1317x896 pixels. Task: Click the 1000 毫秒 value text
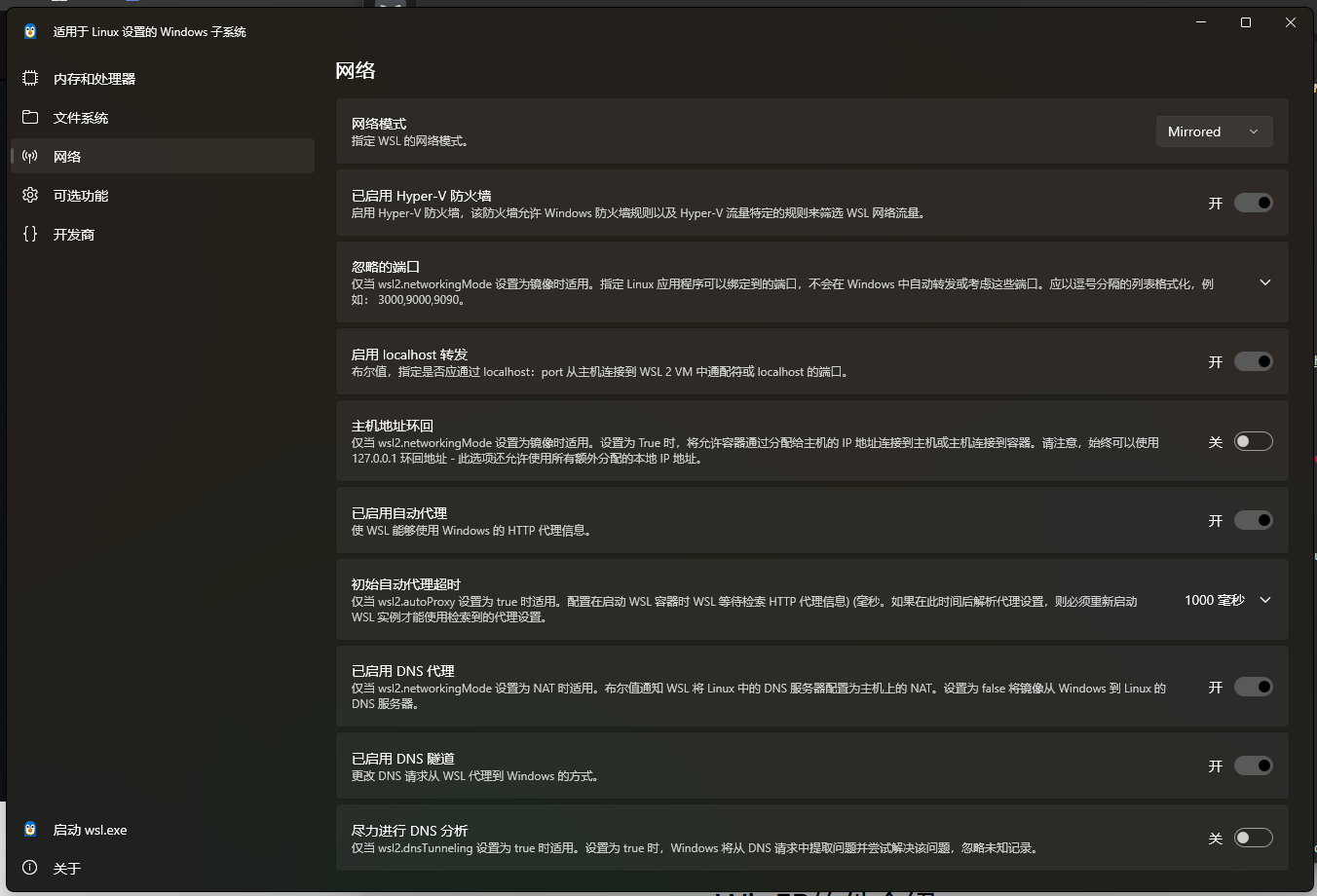click(1215, 600)
